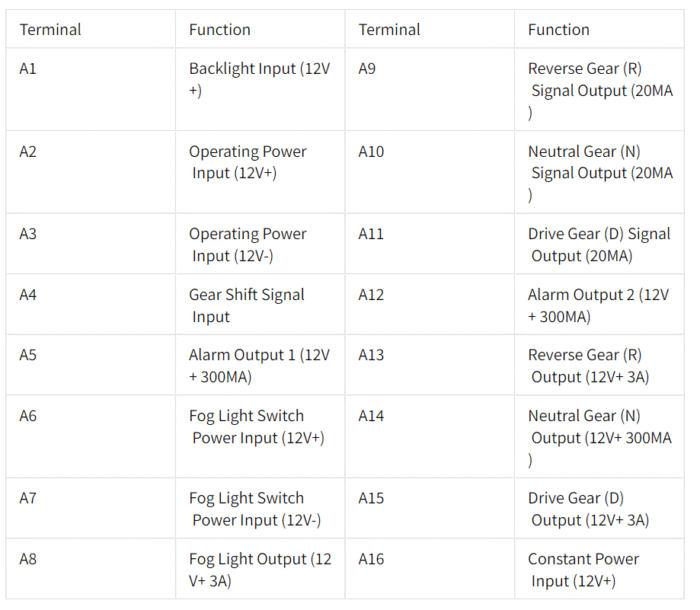Click the A2 Operating Power Input (12V+) text
Viewport: 700px width, 610px height.
(248, 162)
